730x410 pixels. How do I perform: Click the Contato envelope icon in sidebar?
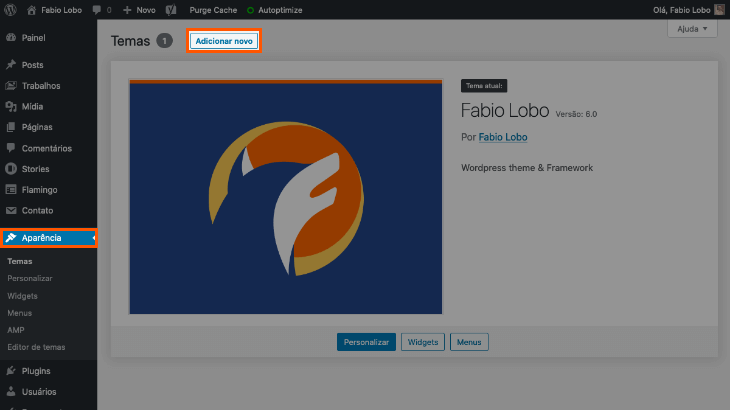(11, 210)
